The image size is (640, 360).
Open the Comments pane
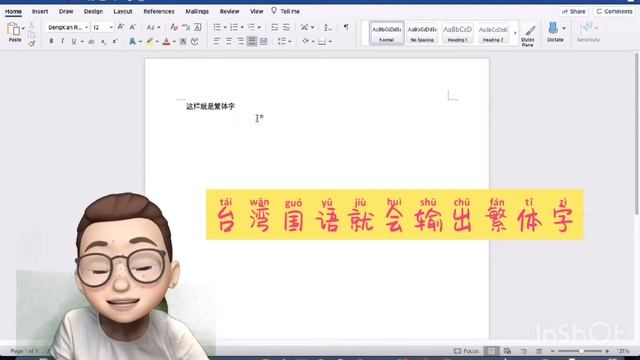614,11
